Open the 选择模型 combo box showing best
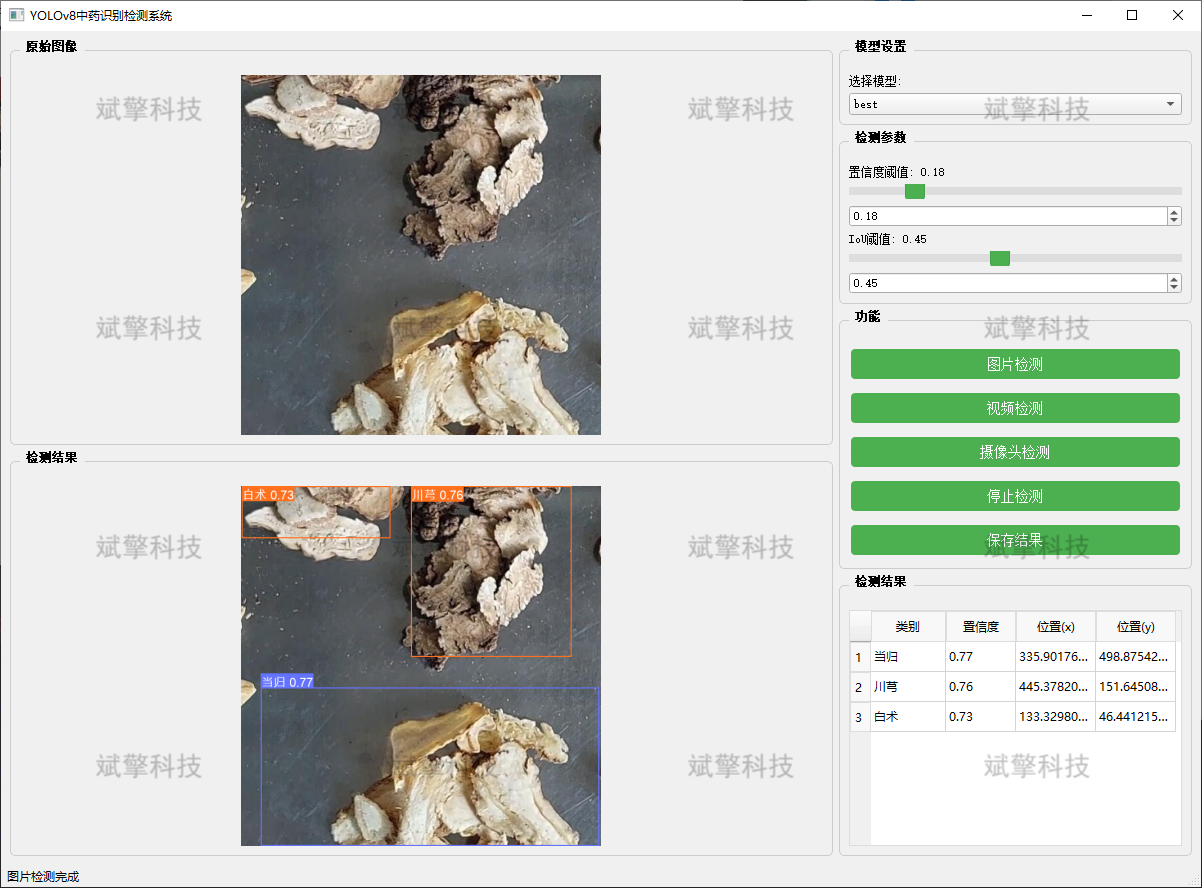 tap(1015, 104)
